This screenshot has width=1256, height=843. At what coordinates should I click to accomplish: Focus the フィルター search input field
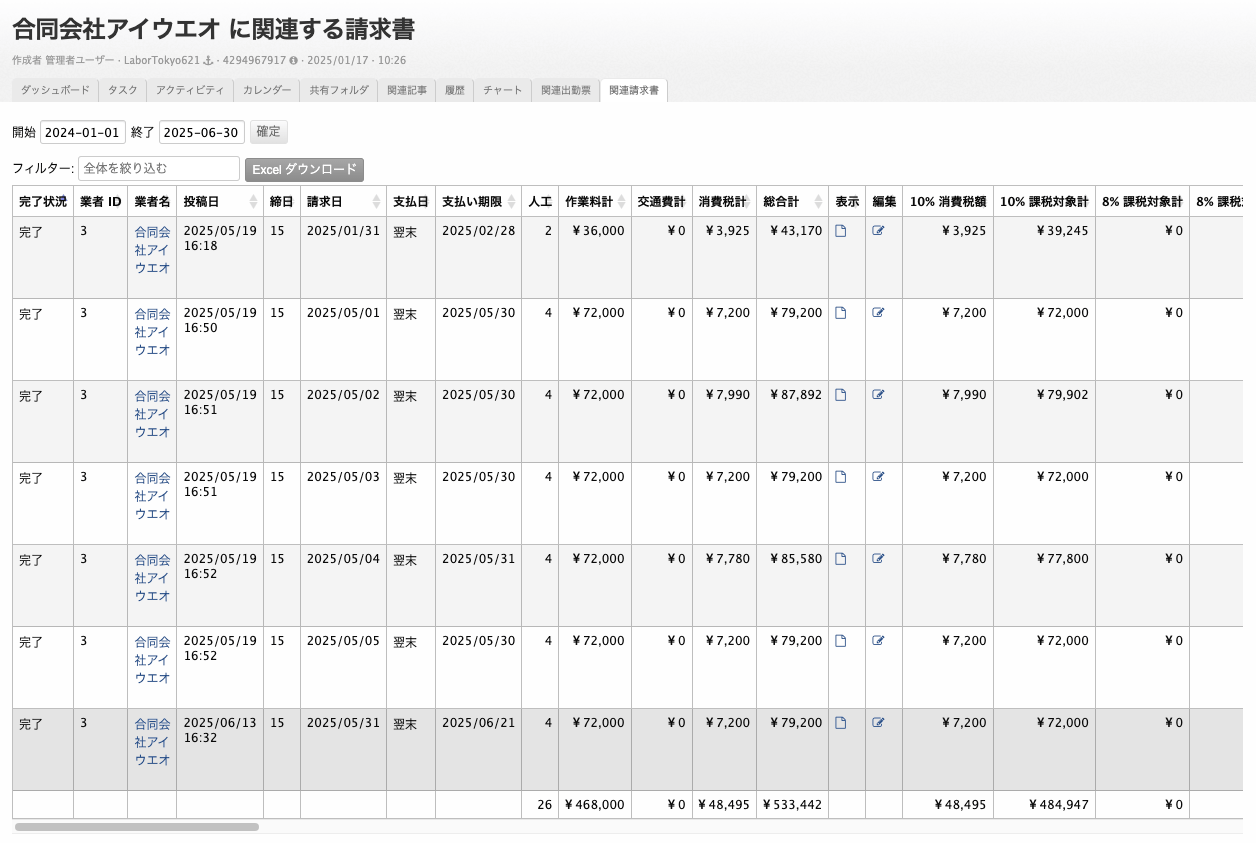(x=158, y=168)
